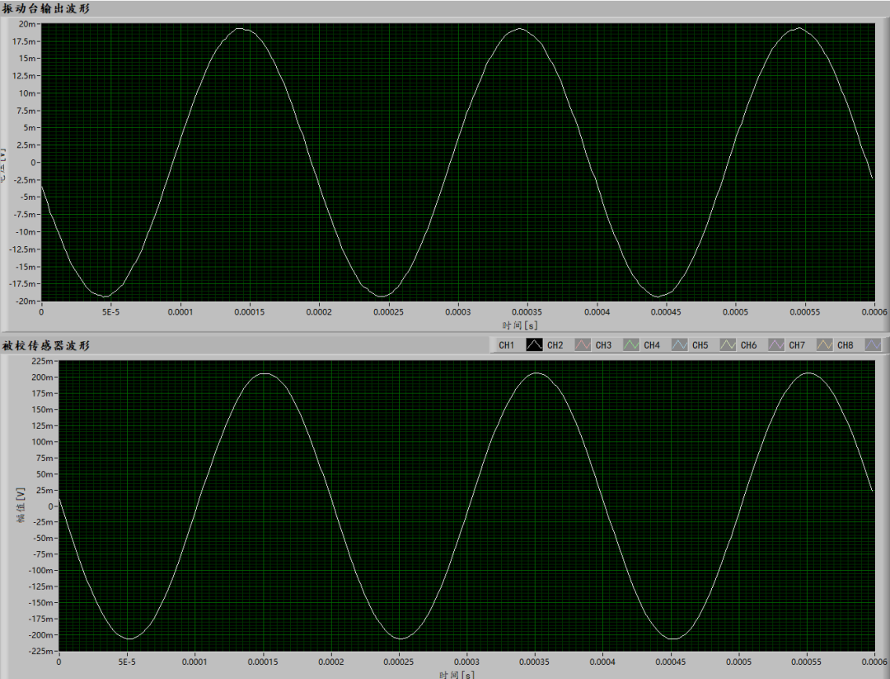Screen dimensions: 890x679
Task: Click the 振动台输出波形 graph title
Action: click(x=46, y=9)
